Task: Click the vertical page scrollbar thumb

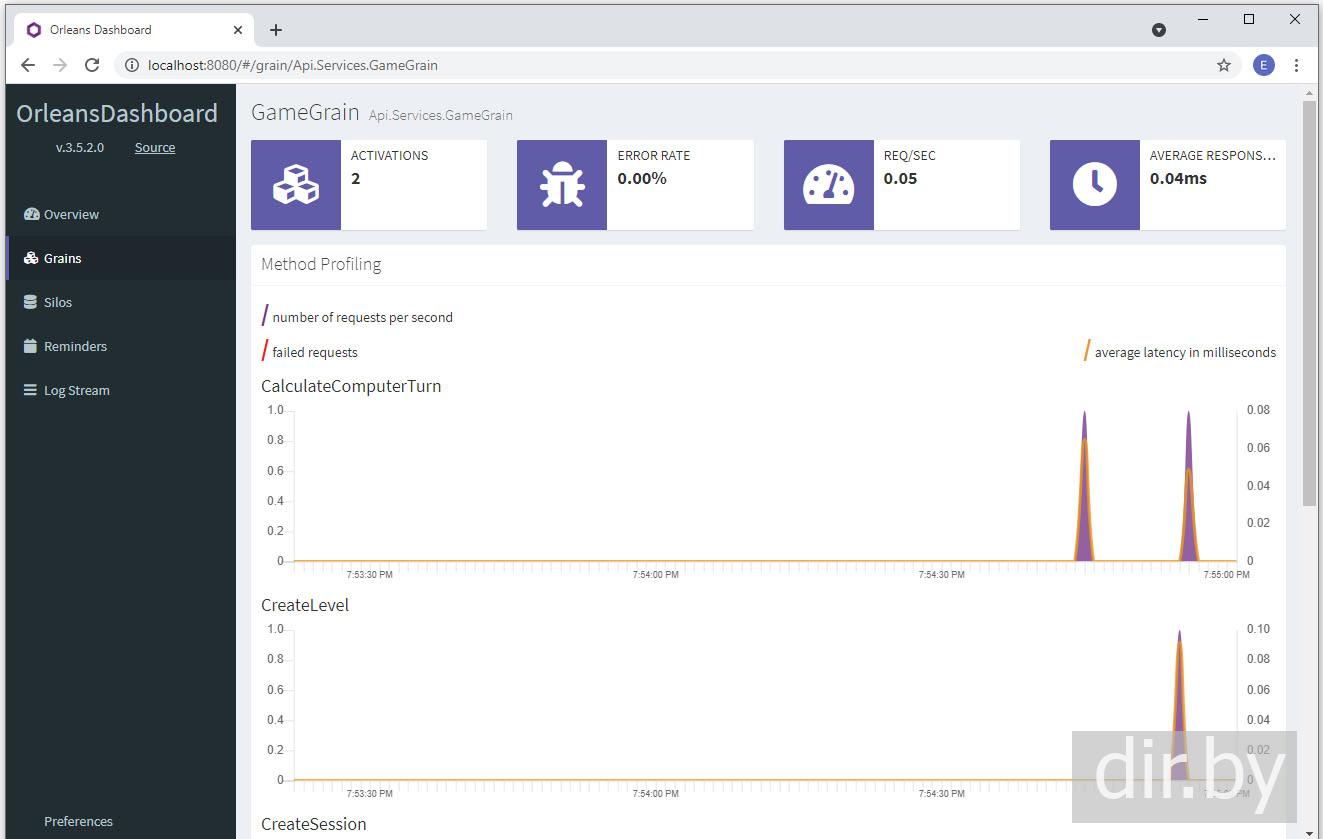Action: point(1309,300)
